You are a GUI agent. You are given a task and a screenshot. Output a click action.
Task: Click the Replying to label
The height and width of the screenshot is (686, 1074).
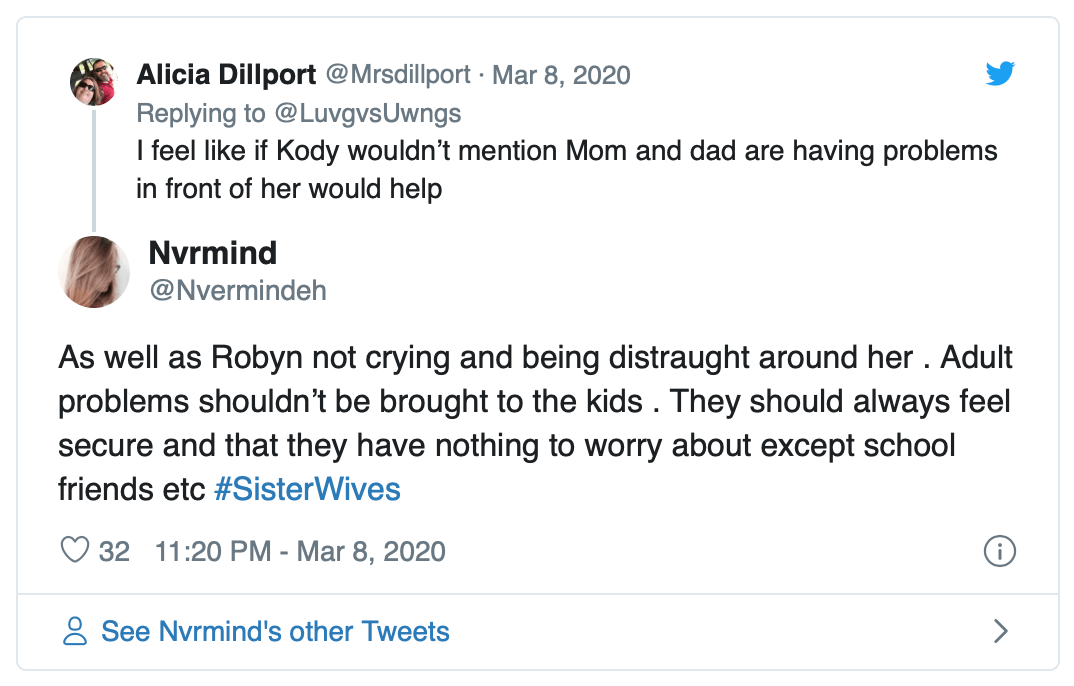pos(201,113)
